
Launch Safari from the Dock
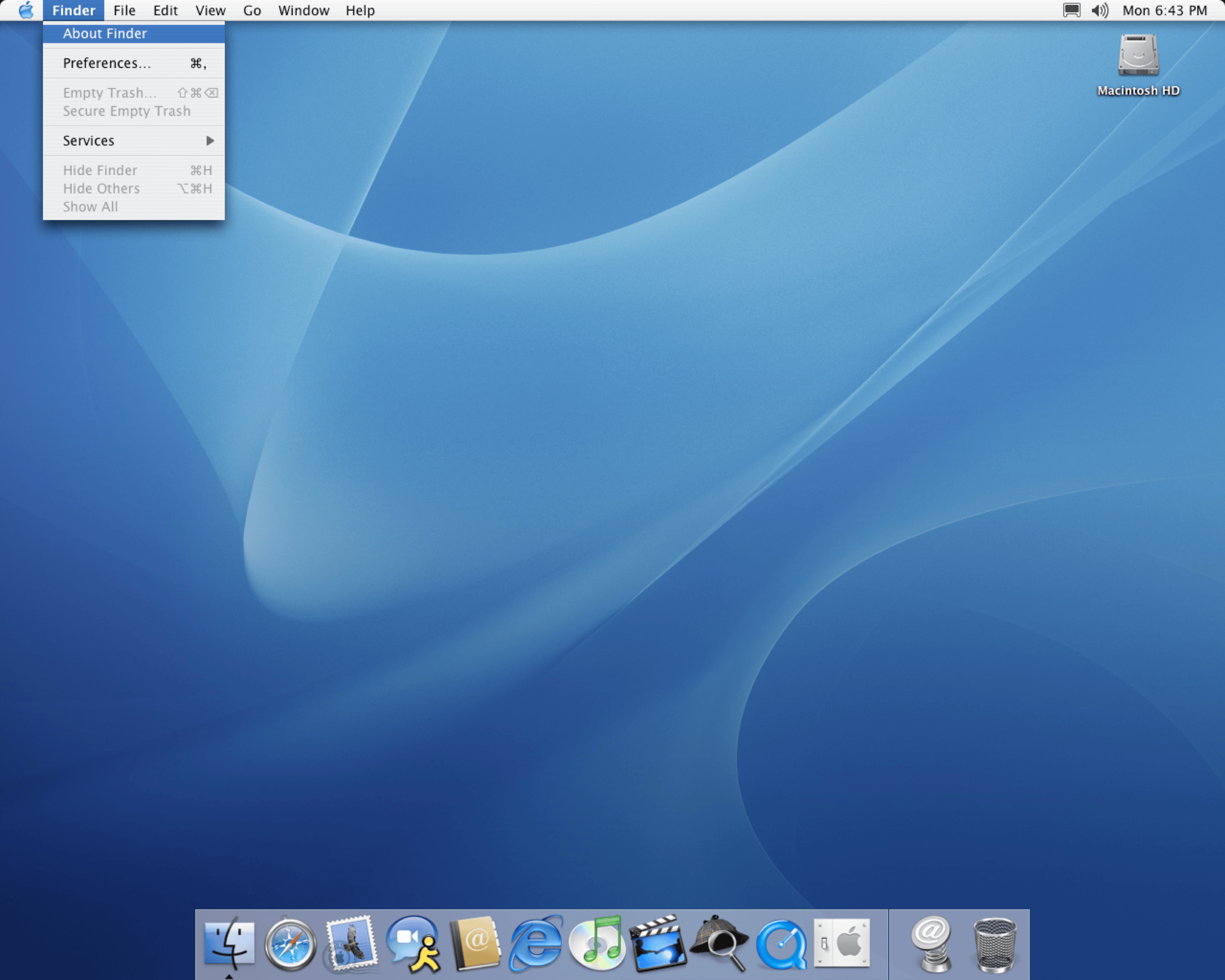(x=290, y=944)
